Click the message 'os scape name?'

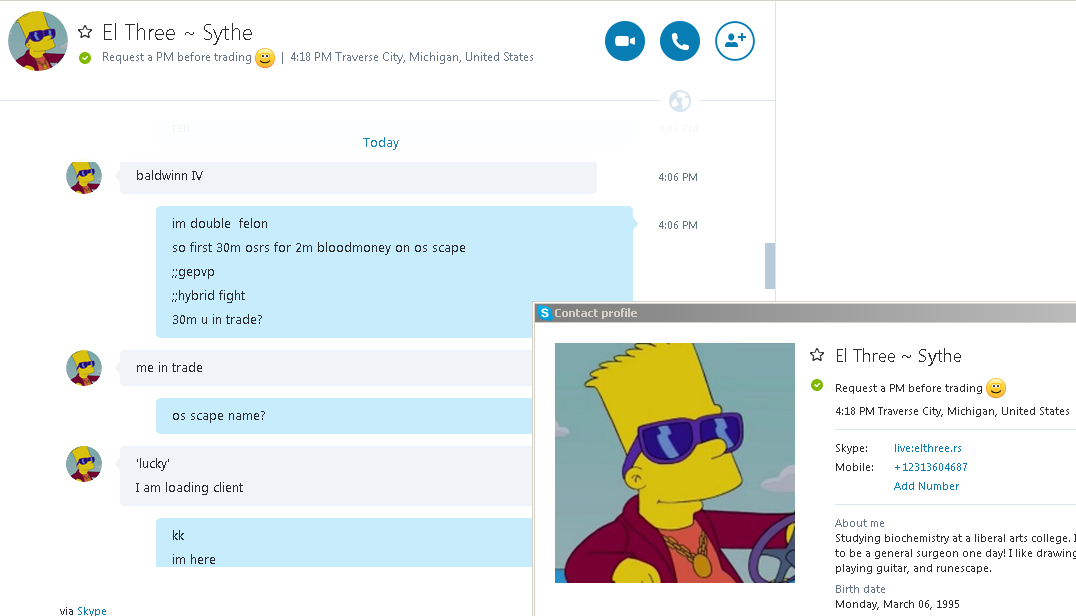[x=218, y=416]
